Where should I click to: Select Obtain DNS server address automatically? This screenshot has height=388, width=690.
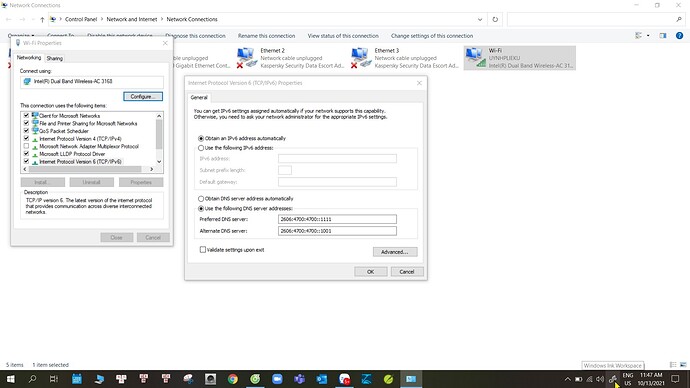[201, 198]
